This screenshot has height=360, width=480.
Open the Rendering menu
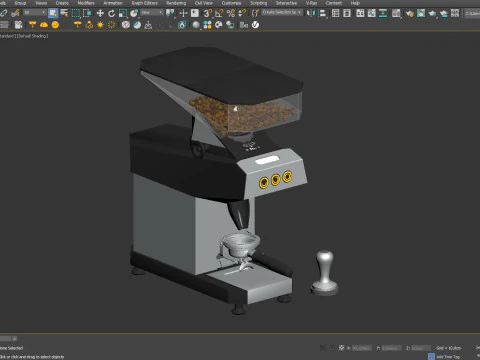[176, 3]
